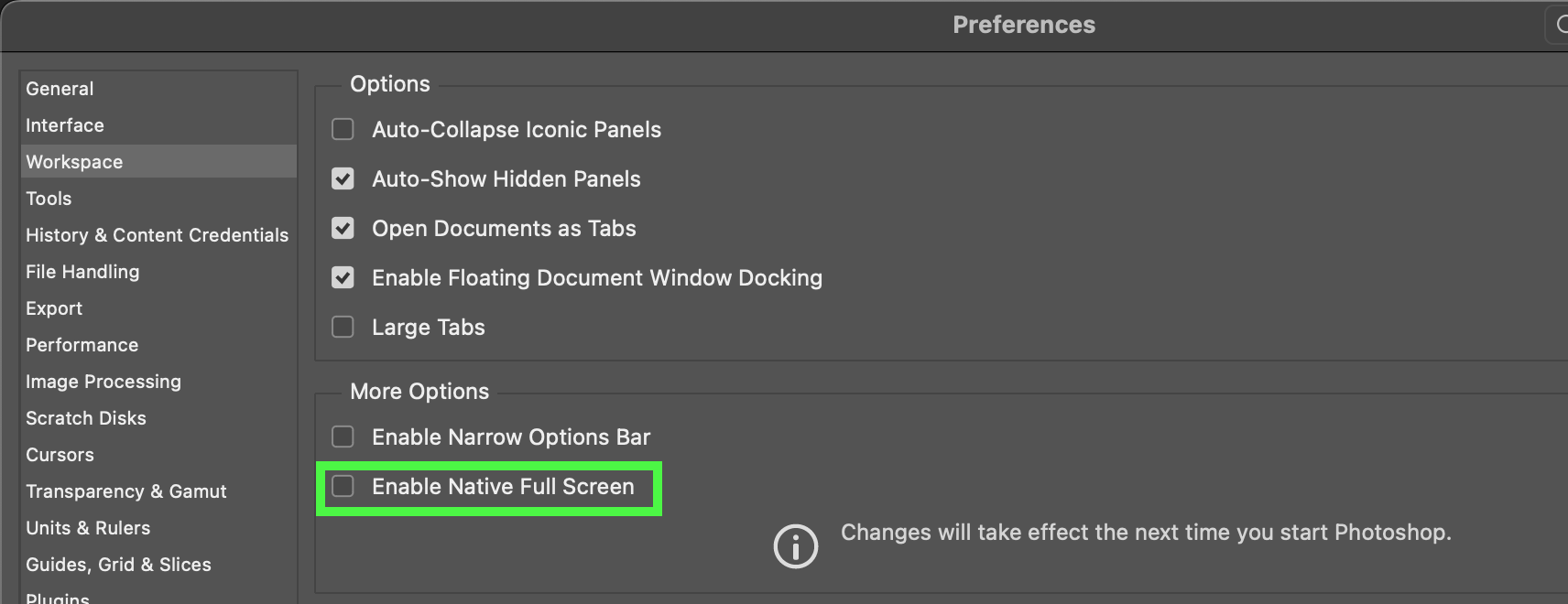Go to File Handling preferences
Screen dimensions: 1568x604
[x=82, y=271]
